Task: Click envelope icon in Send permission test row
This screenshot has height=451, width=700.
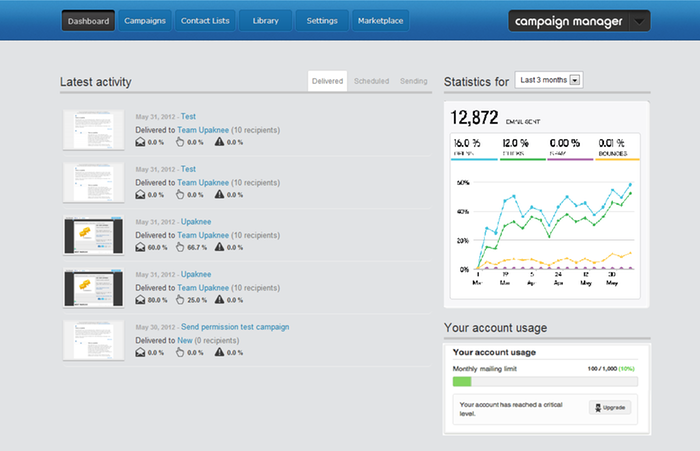Action: [140, 352]
